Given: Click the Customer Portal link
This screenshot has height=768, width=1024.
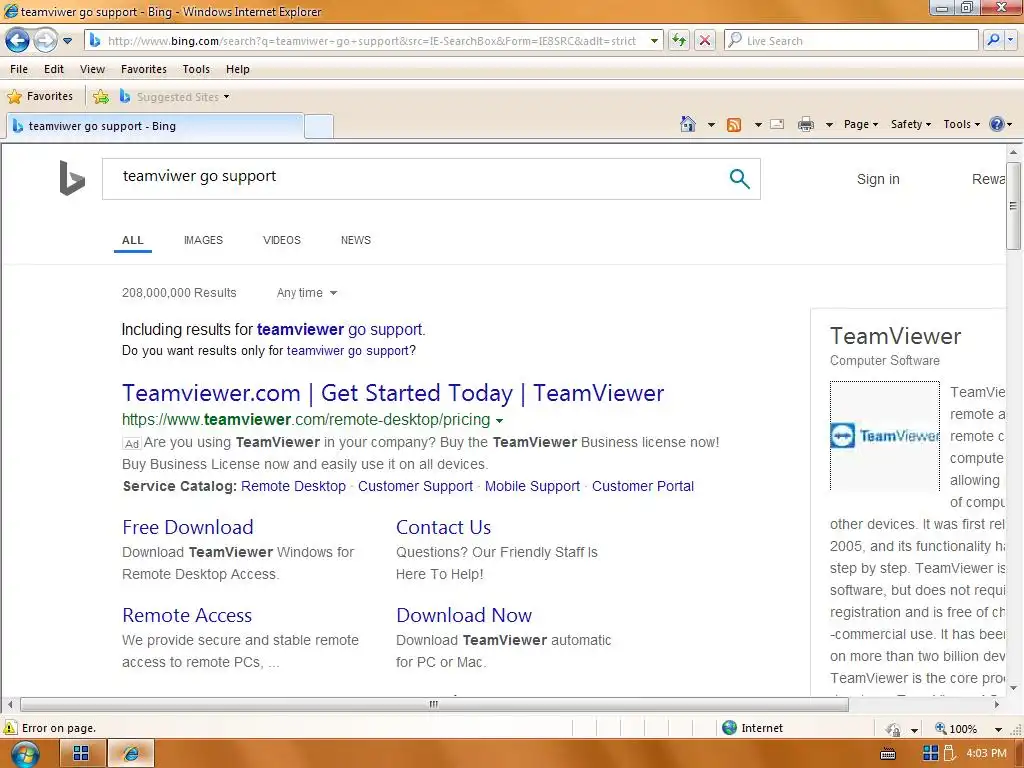Looking at the screenshot, I should (643, 486).
